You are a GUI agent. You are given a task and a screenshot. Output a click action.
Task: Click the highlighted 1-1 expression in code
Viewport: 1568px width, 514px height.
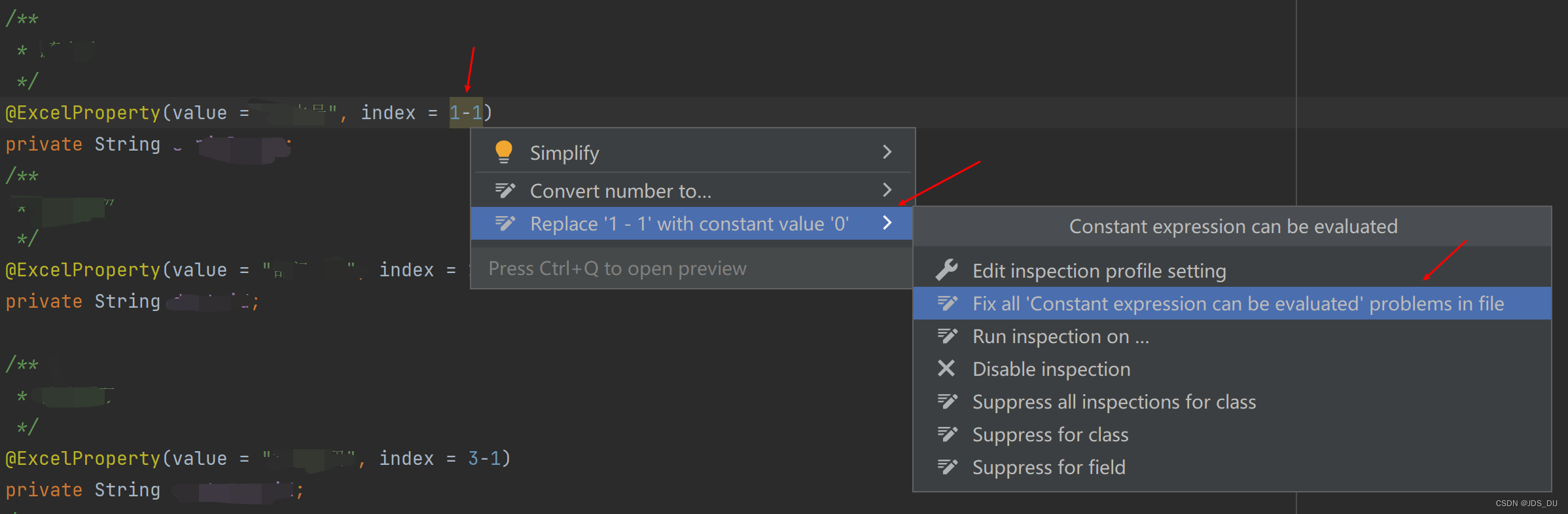(x=466, y=113)
